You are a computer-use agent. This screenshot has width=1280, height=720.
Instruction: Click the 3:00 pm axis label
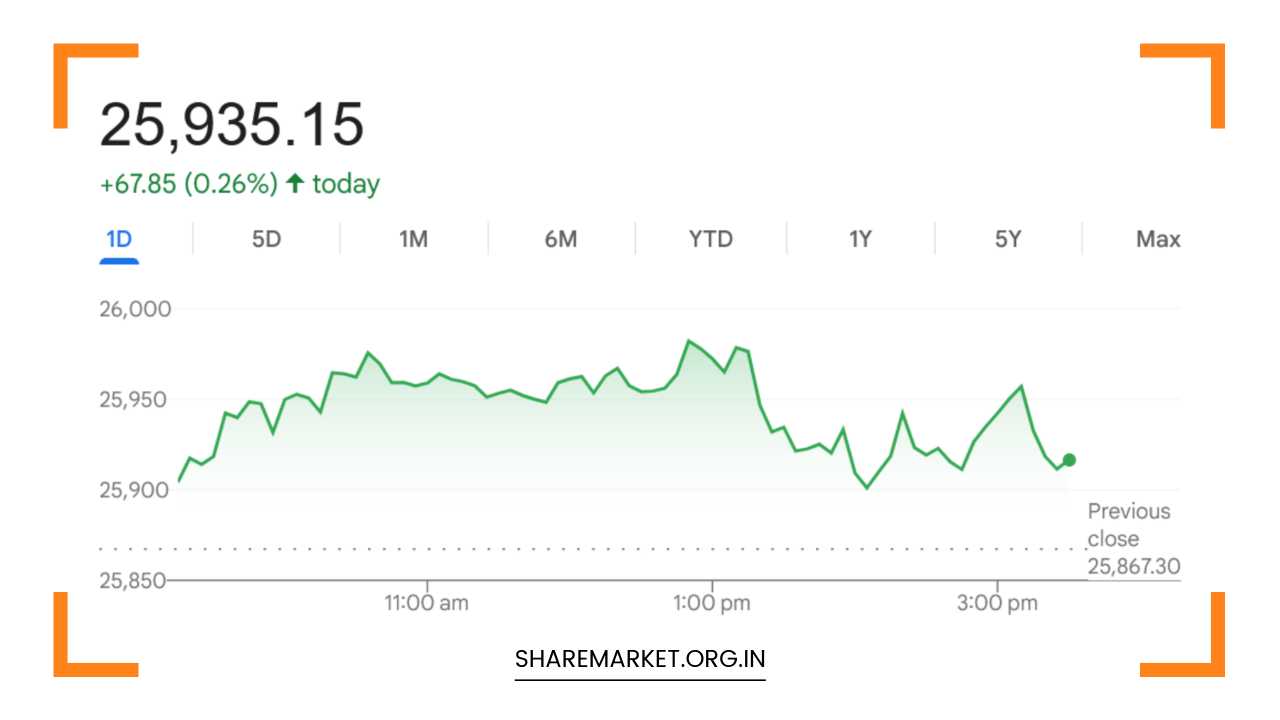coord(997,603)
